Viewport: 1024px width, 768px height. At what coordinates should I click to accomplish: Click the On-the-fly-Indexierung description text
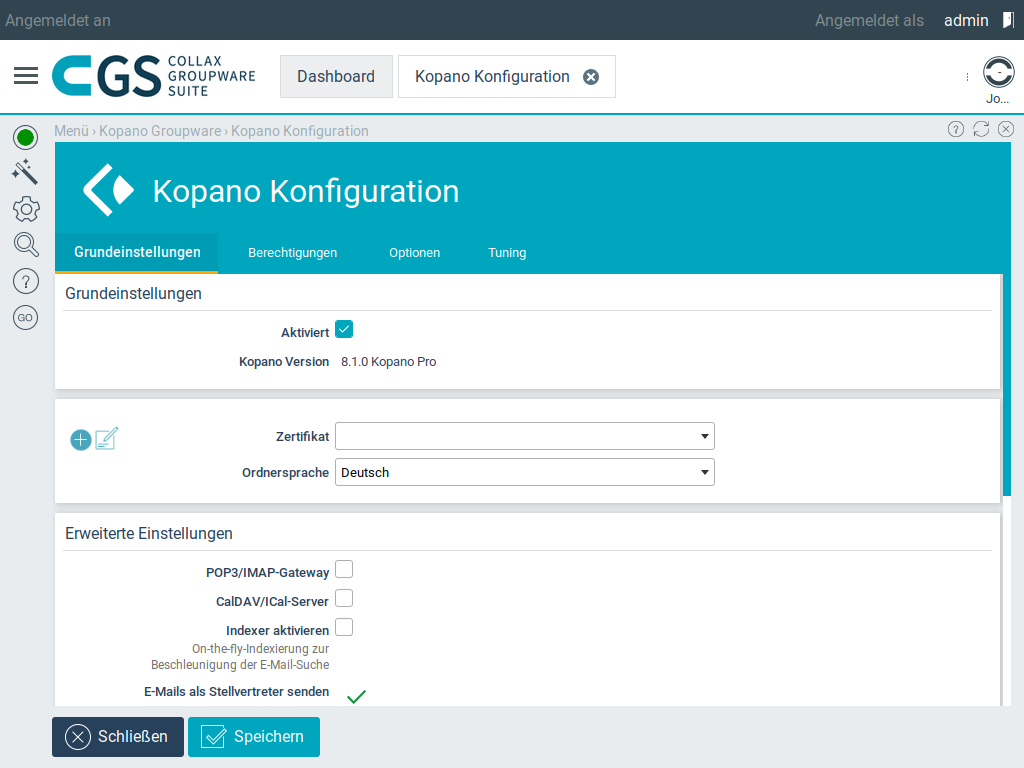tap(240, 656)
